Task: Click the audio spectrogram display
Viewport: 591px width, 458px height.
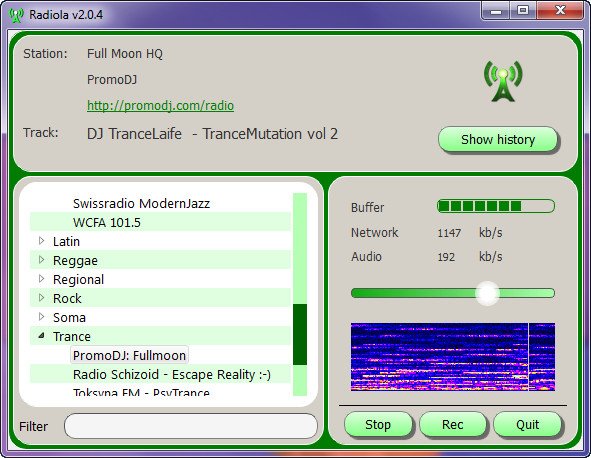Action: click(453, 357)
